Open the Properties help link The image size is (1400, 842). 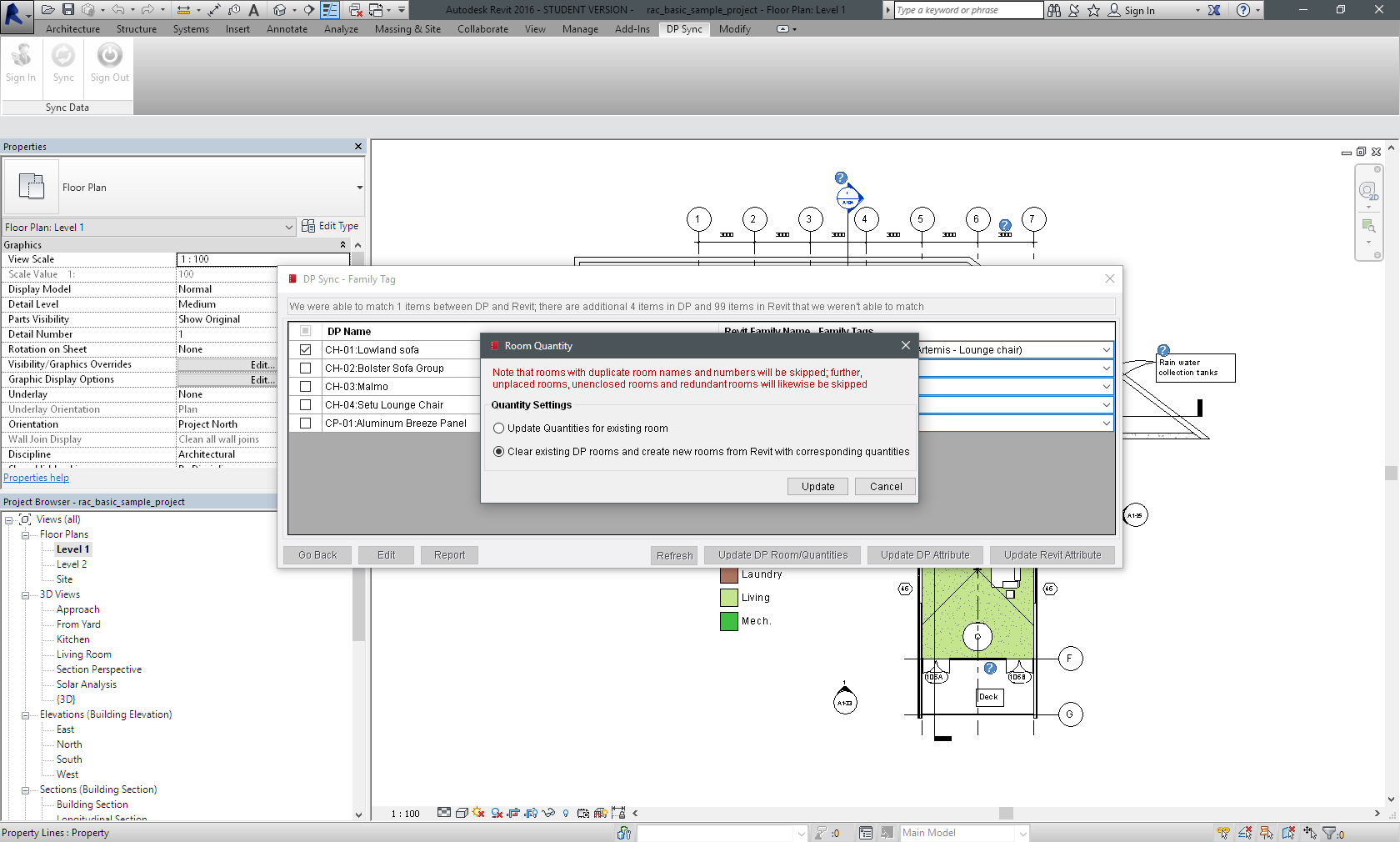click(x=36, y=478)
